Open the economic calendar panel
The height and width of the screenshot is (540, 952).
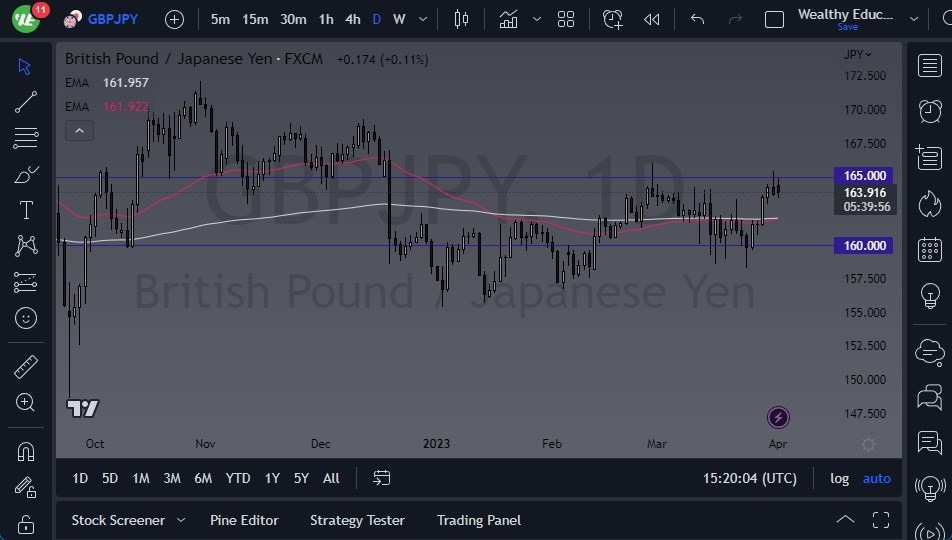point(930,250)
